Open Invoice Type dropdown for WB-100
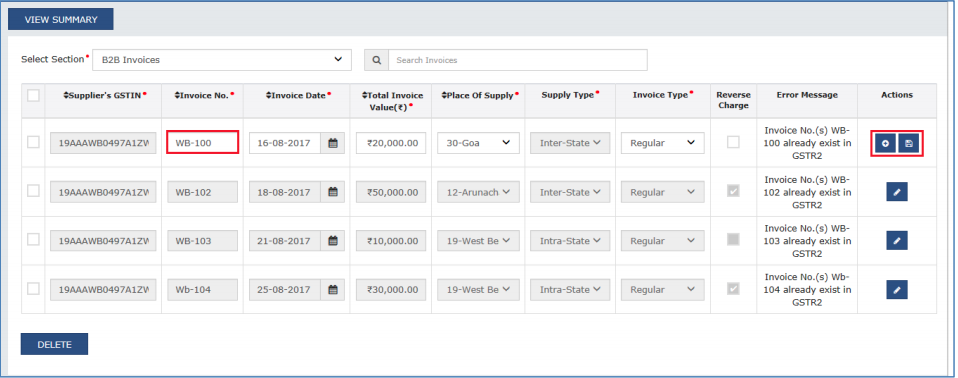Image resolution: width=958 pixels, height=378 pixels. point(663,143)
